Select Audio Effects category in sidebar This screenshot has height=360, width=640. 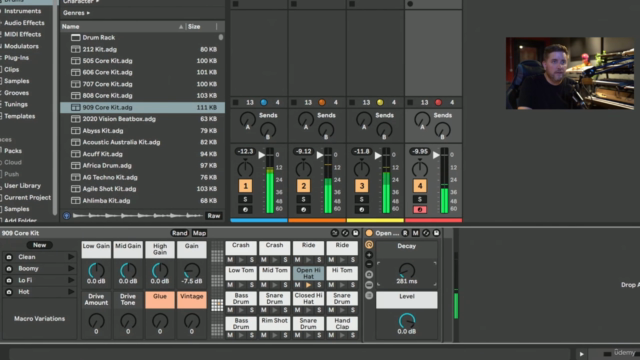24,23
